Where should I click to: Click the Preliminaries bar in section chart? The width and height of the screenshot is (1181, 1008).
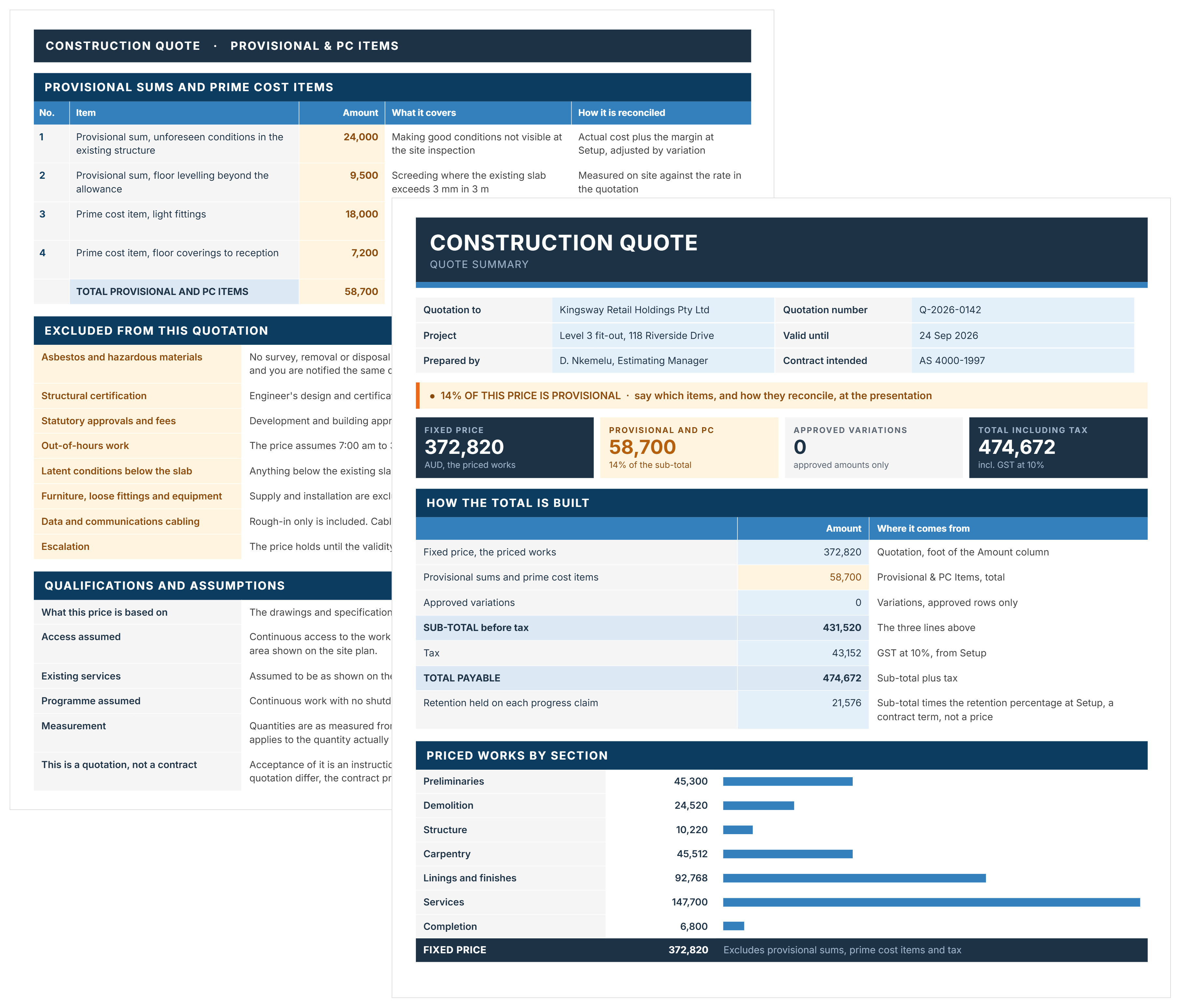[x=788, y=782]
